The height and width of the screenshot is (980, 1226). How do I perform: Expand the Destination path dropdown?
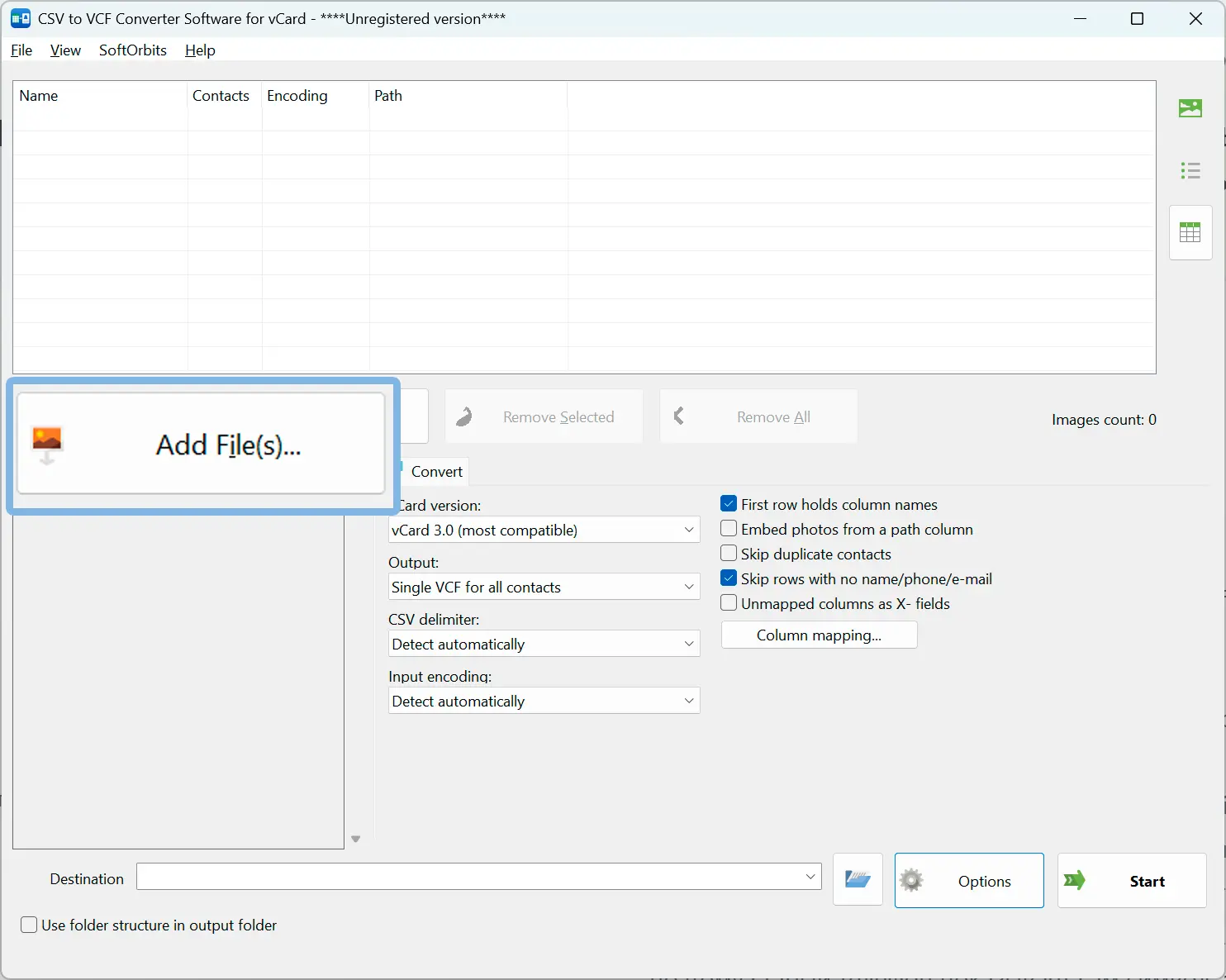[x=810, y=877]
